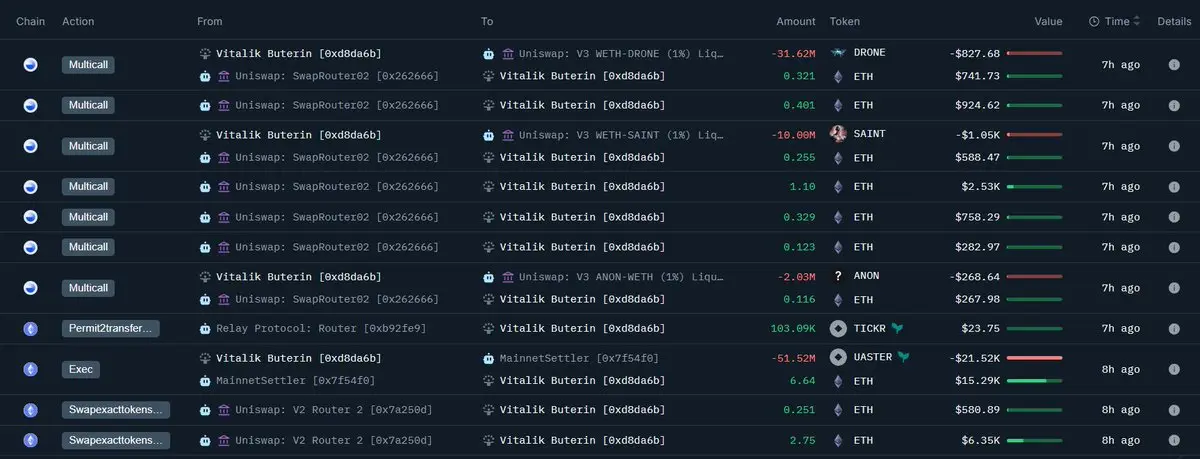Click the UASTER token icon

(x=838, y=357)
